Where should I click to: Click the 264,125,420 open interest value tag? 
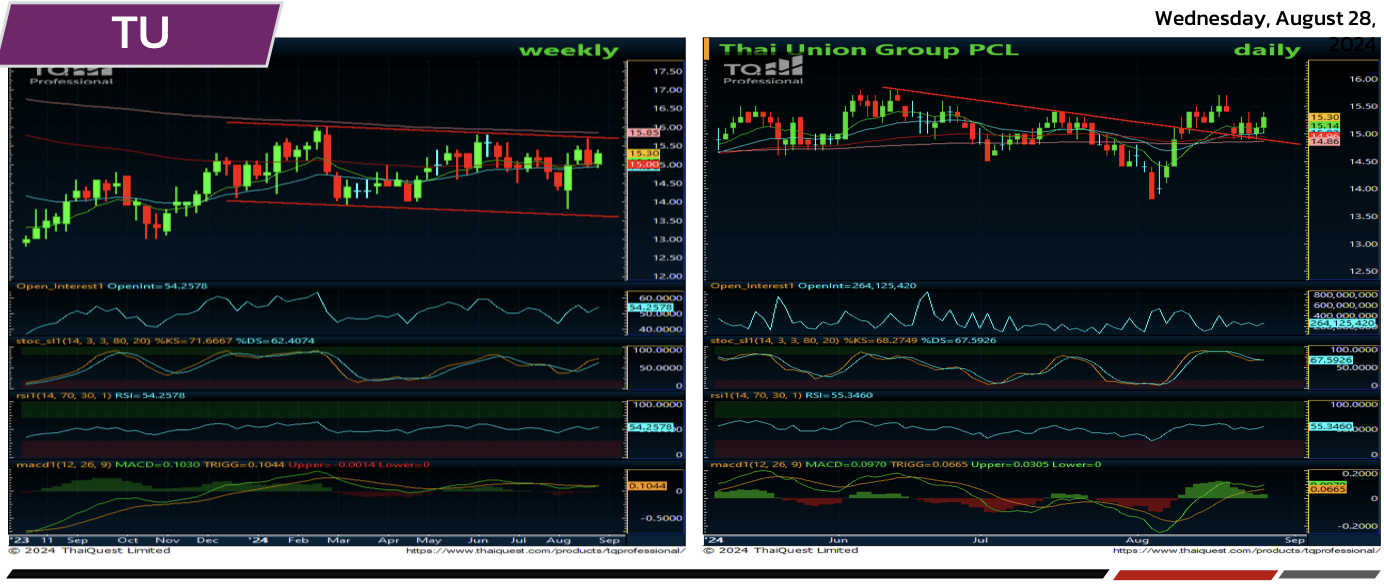tap(1343, 323)
